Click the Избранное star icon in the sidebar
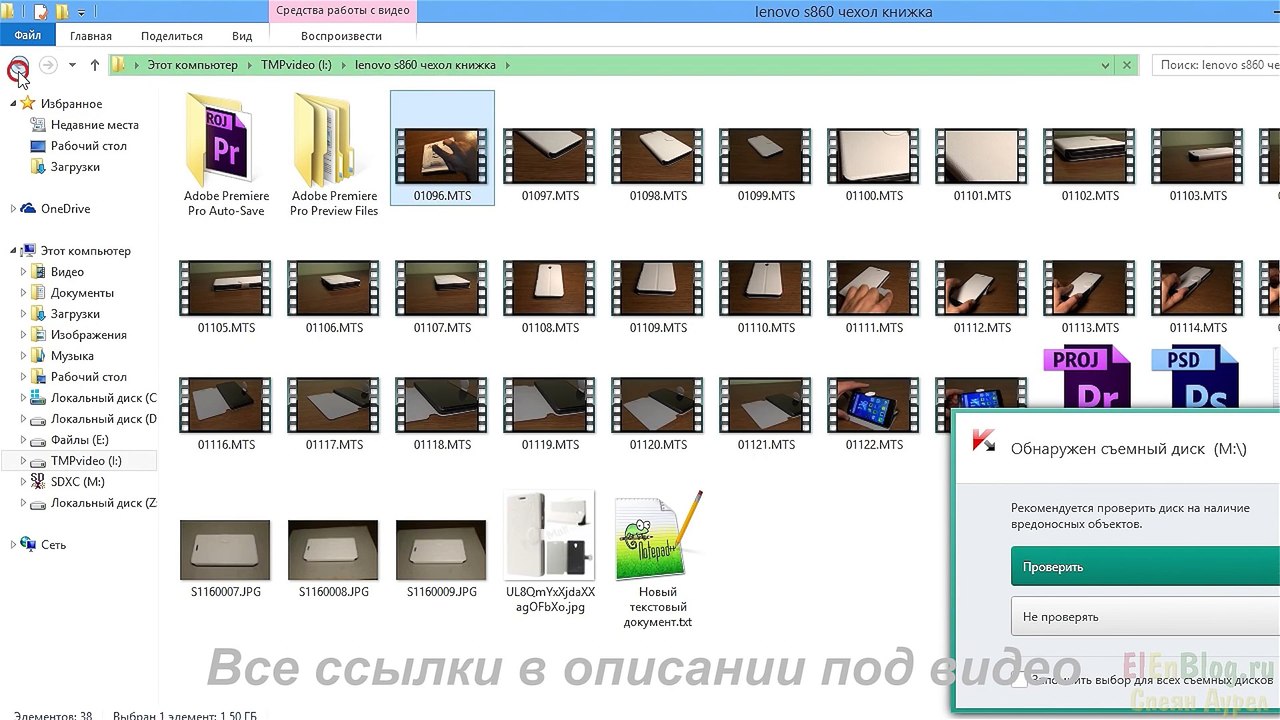This screenshot has width=1280, height=720. [28, 103]
